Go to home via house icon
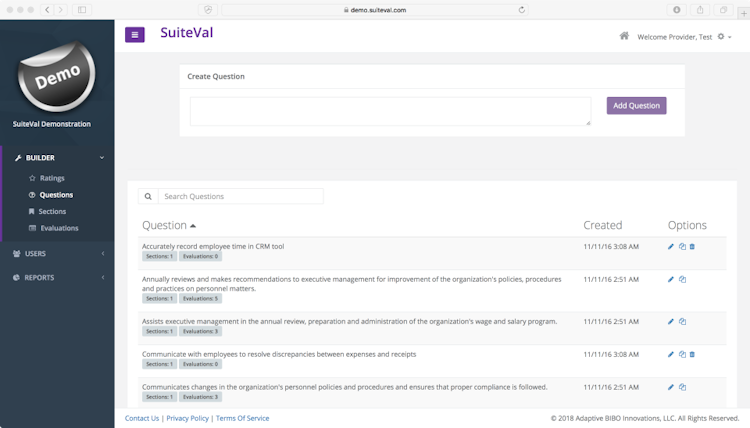Screen dimensions: 750x428 [x=624, y=36]
